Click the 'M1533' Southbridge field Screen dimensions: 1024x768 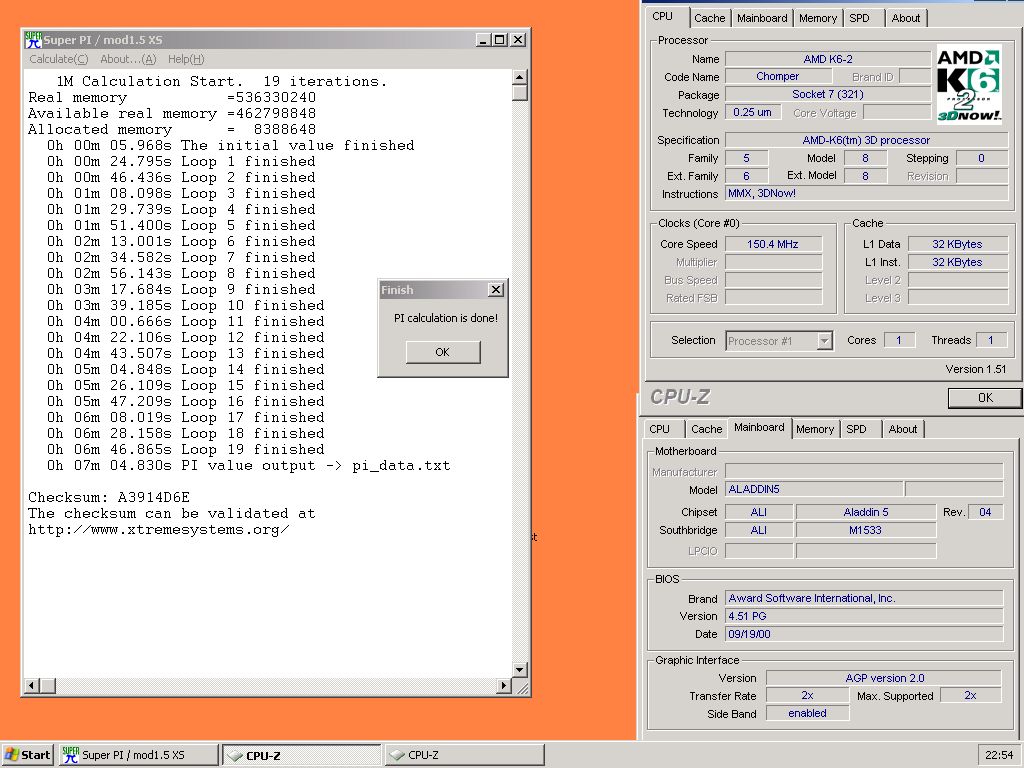pyautogui.click(x=866, y=530)
